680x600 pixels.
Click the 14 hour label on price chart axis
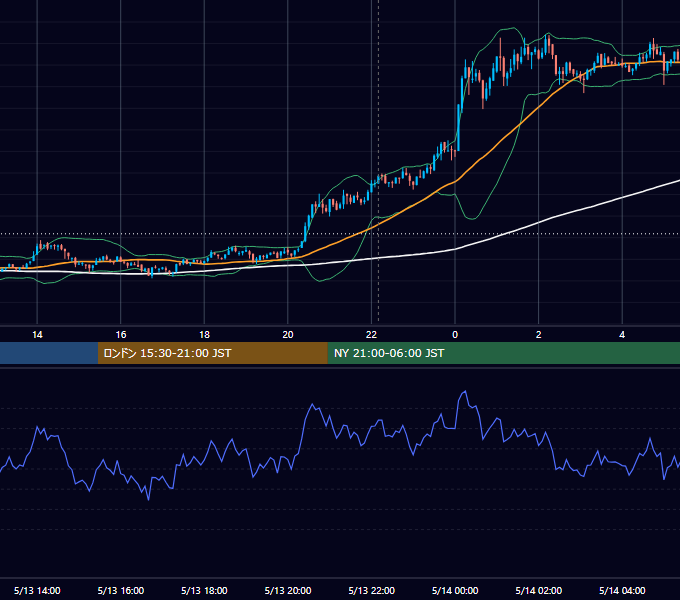(x=37, y=335)
